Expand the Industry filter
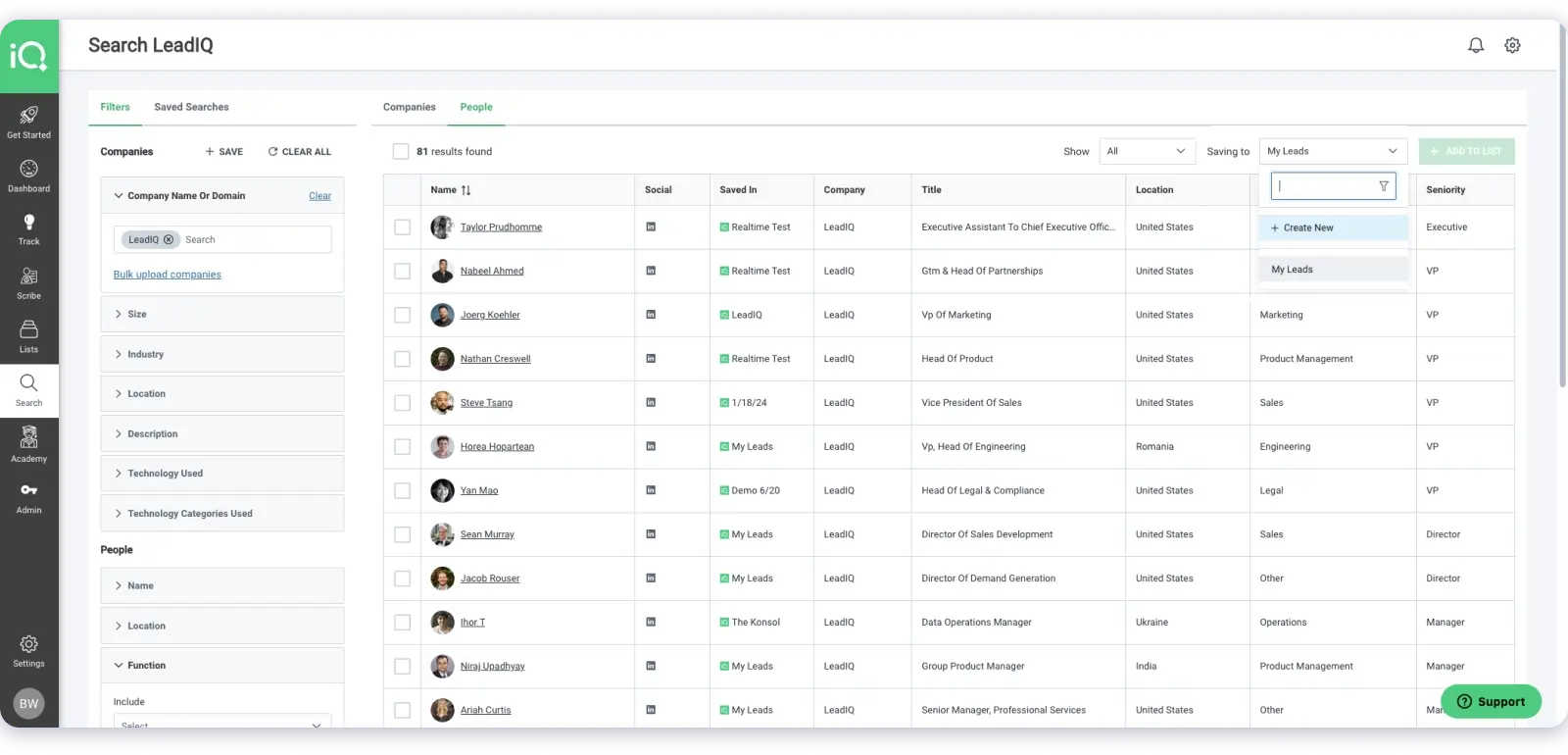 221,354
